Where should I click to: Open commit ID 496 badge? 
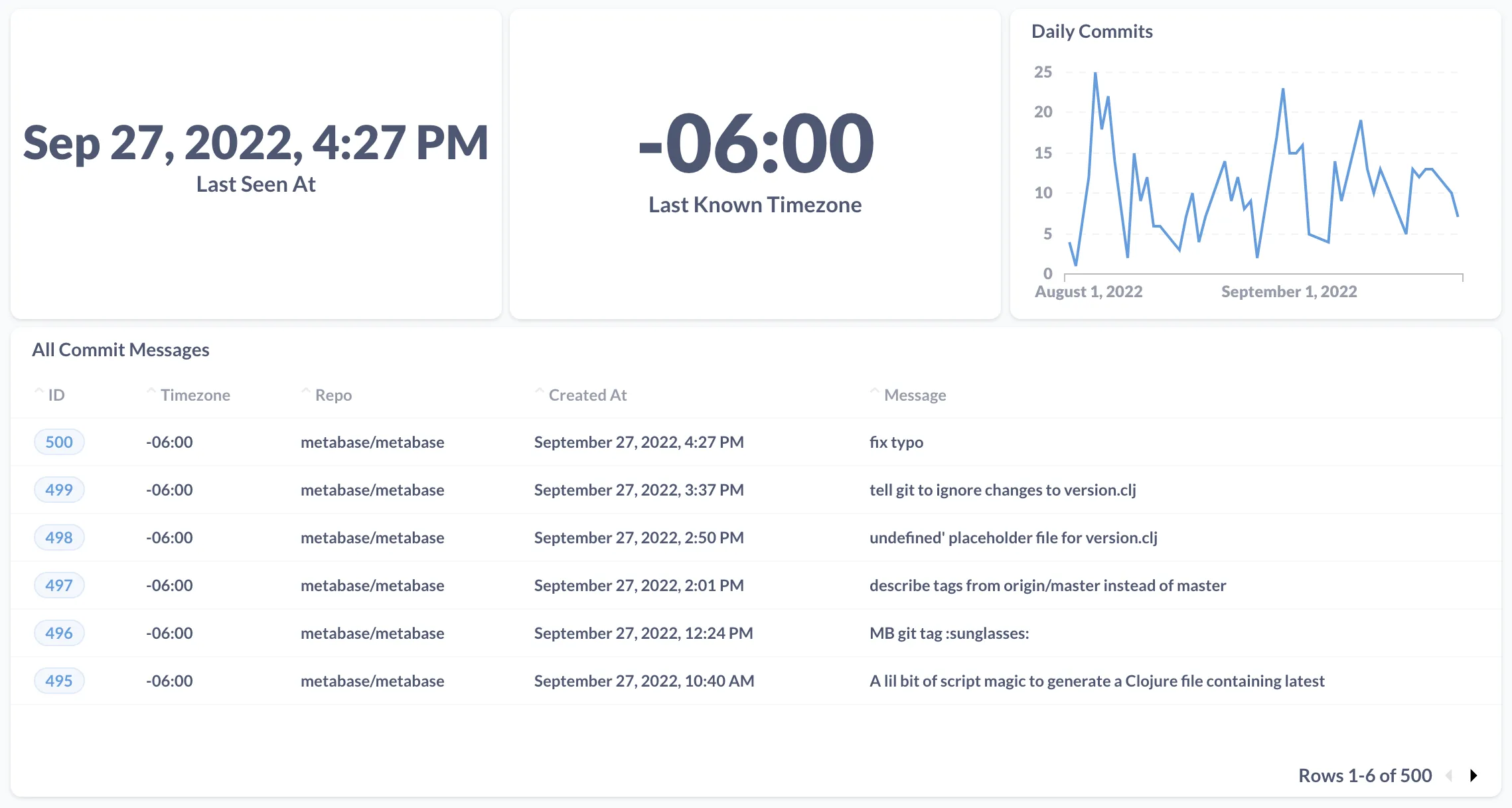click(x=59, y=633)
